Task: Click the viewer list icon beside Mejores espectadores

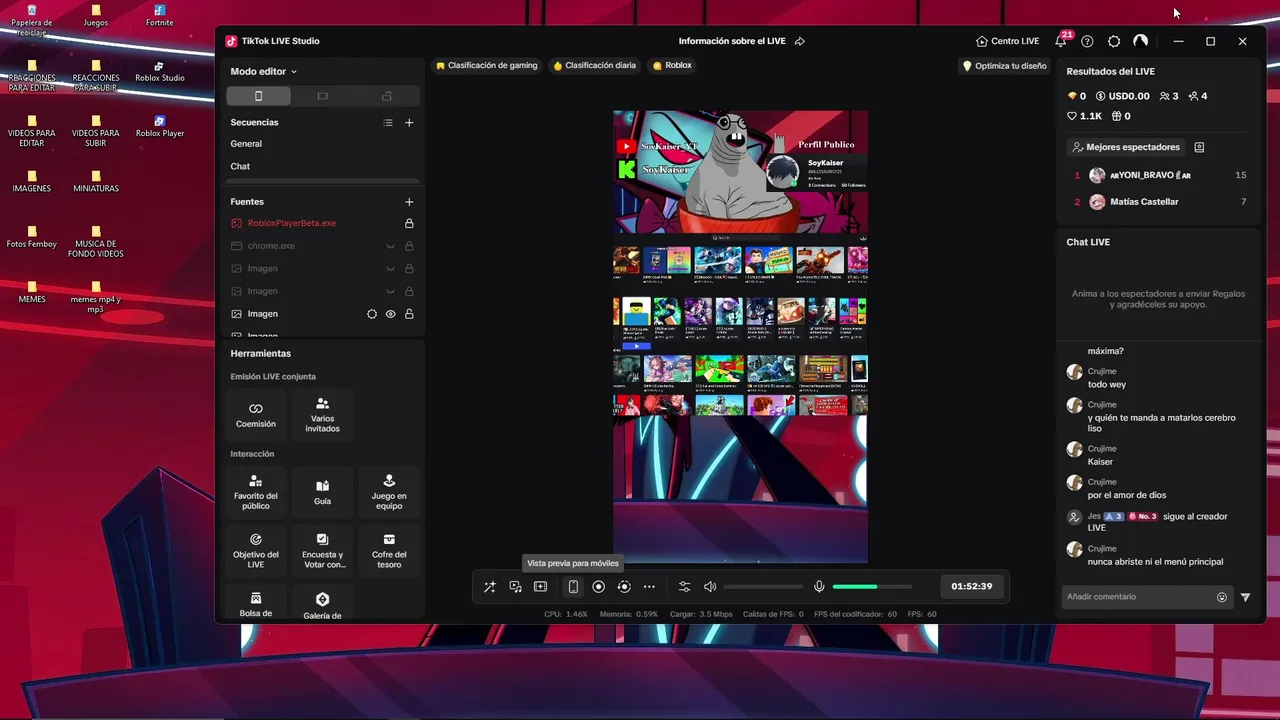Action: pyautogui.click(x=1199, y=147)
